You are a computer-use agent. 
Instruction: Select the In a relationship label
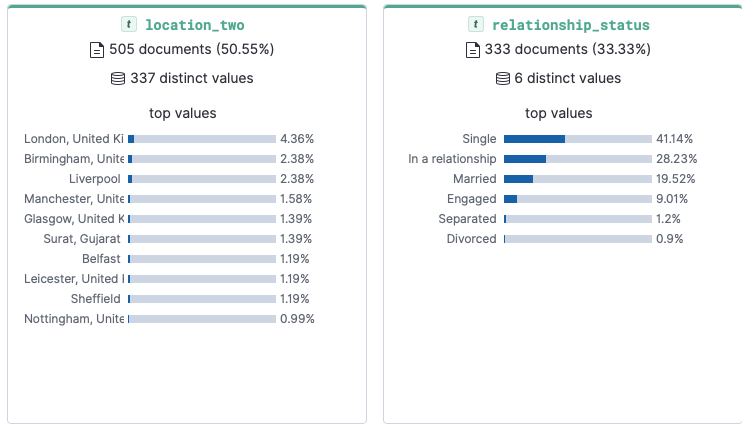click(452, 159)
